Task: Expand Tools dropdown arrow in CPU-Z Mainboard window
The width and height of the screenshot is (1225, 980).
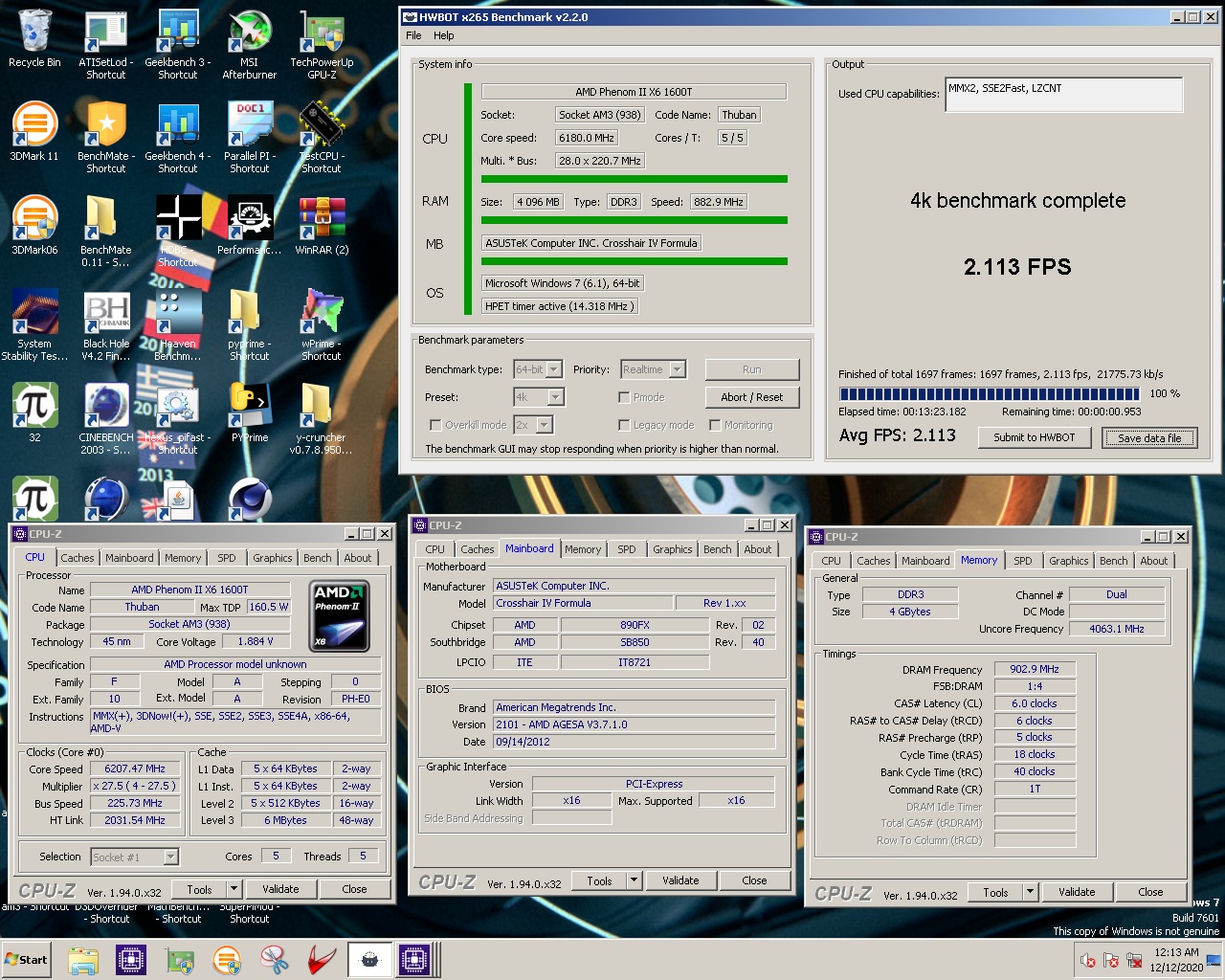Action: (x=634, y=880)
